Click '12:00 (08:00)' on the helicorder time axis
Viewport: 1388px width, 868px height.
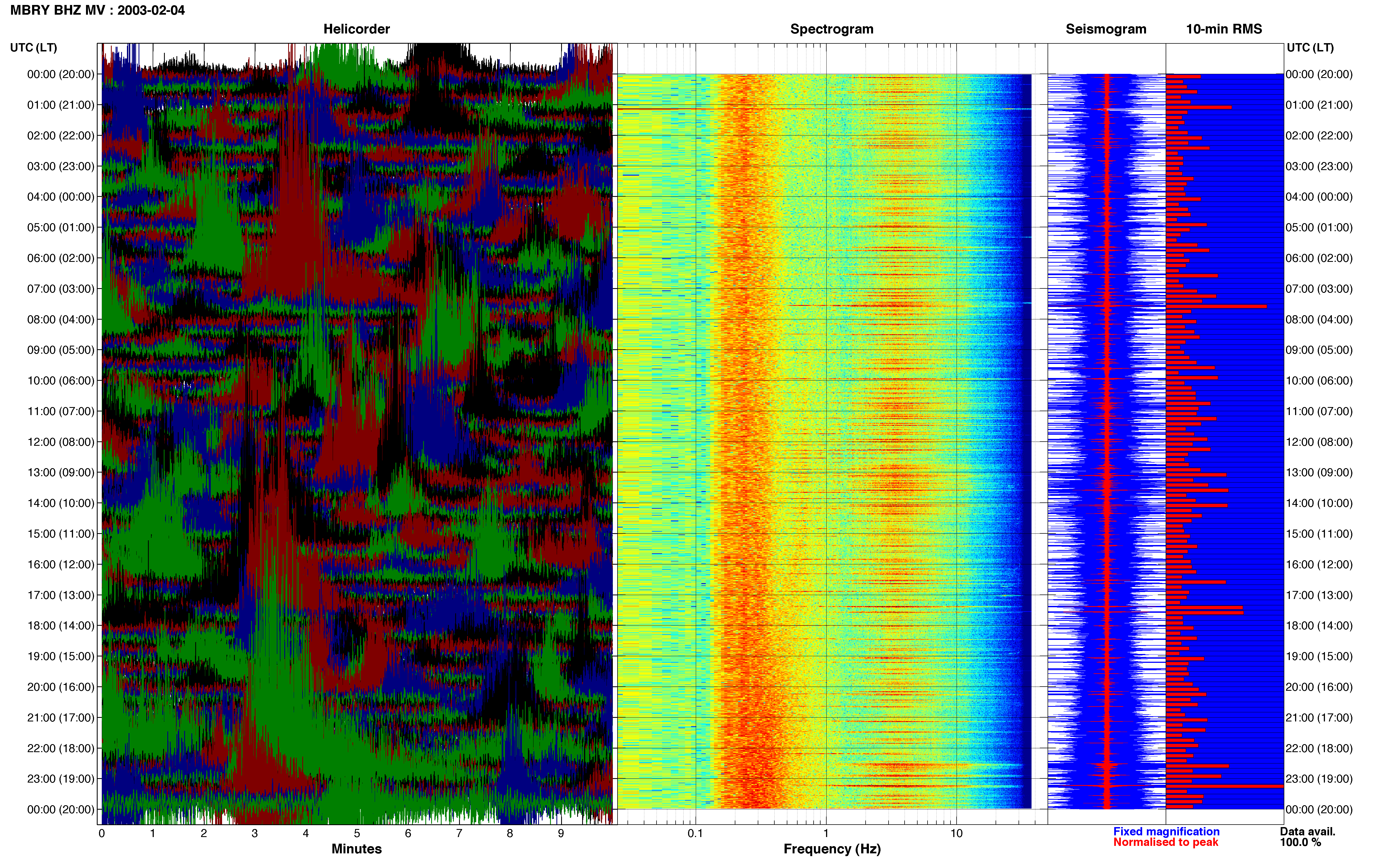tap(61, 442)
